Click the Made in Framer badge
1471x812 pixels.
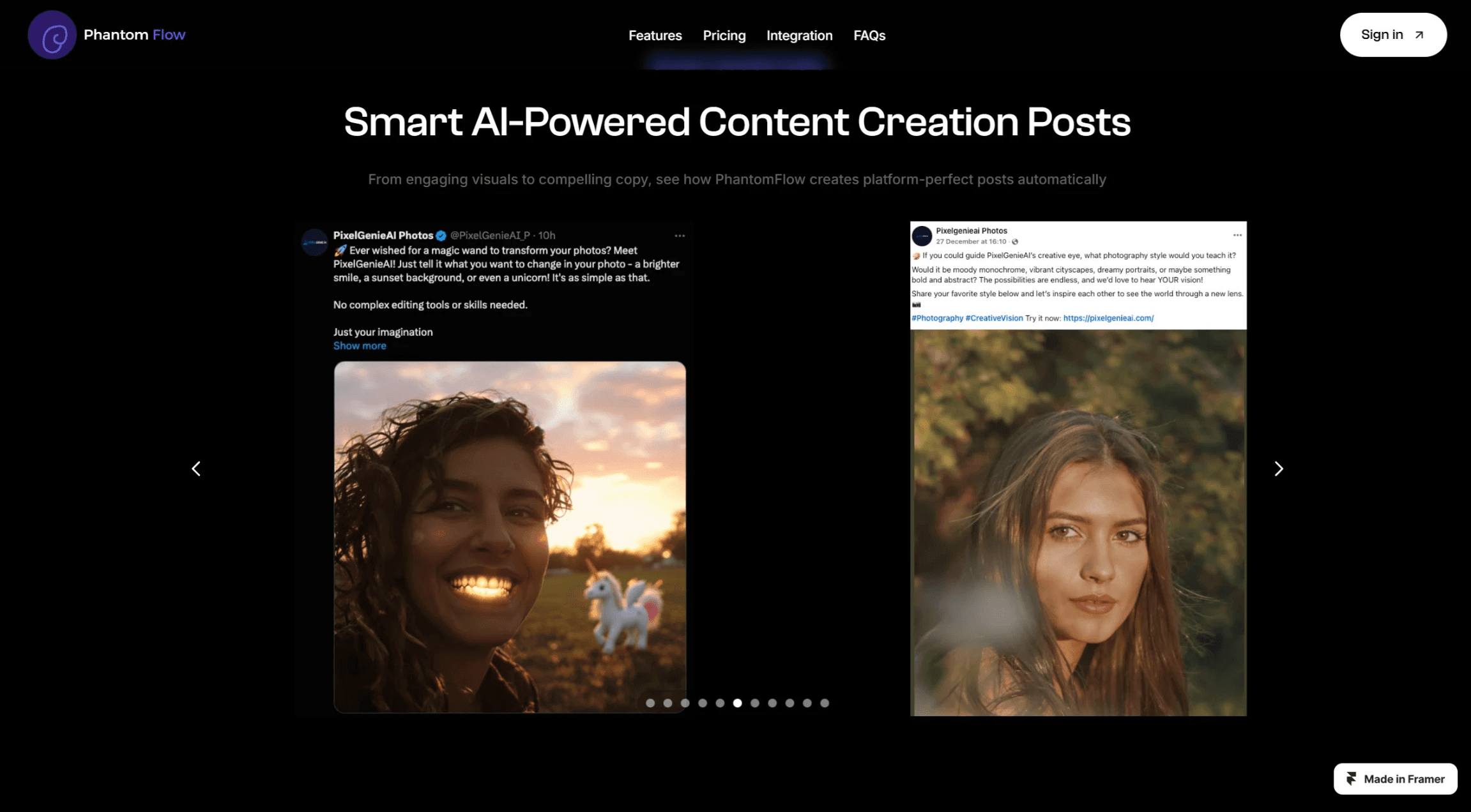pos(1395,779)
